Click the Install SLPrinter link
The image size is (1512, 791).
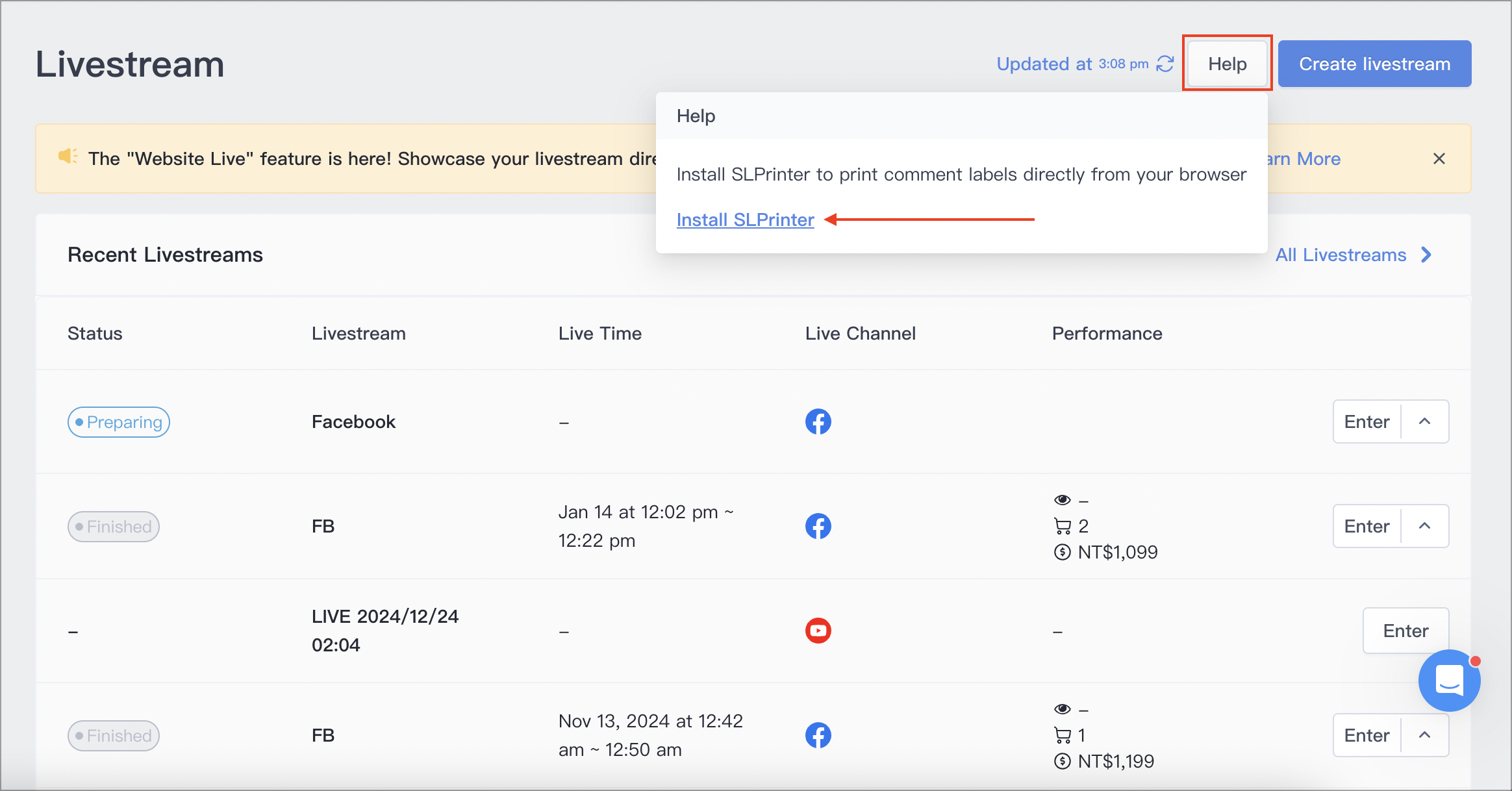click(745, 220)
